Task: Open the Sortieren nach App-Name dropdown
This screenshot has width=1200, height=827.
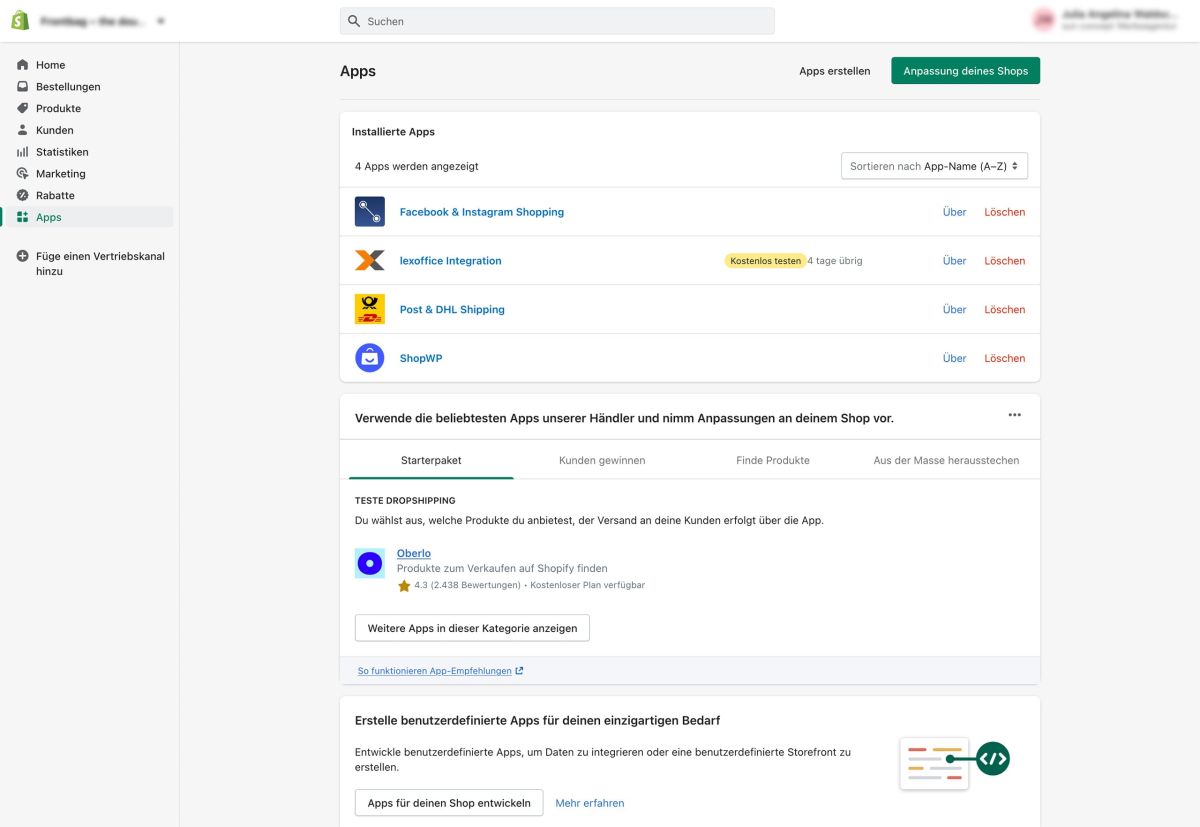Action: [934, 166]
